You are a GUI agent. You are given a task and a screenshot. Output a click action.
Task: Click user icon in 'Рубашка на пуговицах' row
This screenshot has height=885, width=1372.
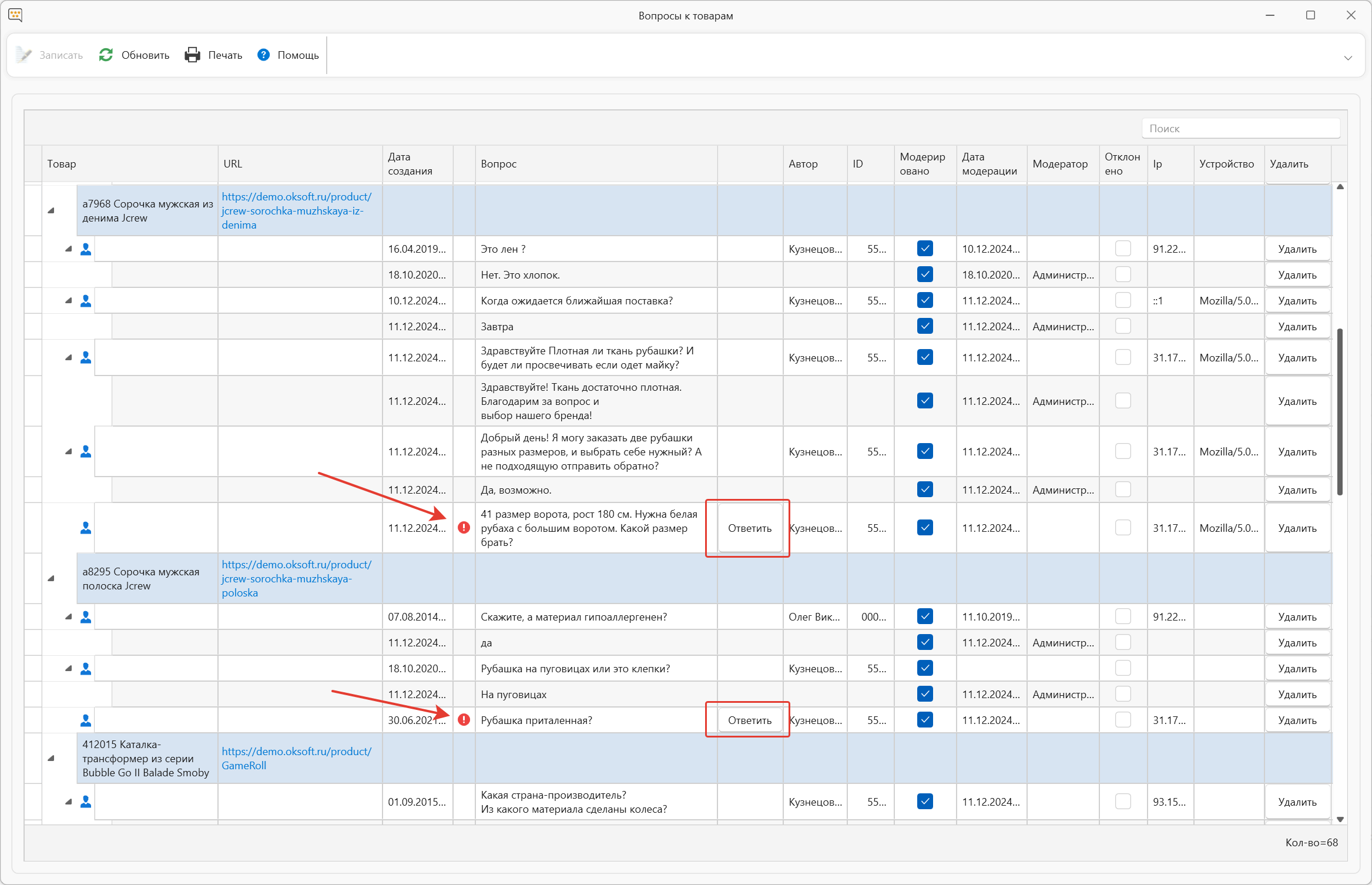click(86, 669)
